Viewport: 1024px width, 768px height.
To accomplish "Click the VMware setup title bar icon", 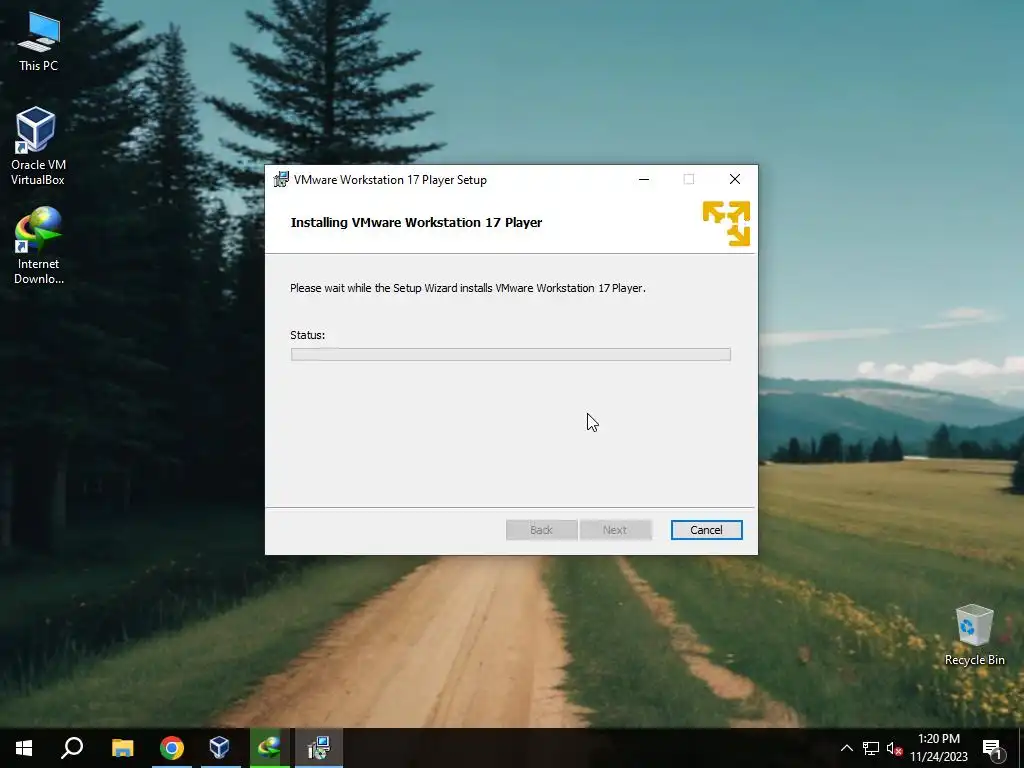I will (x=281, y=180).
